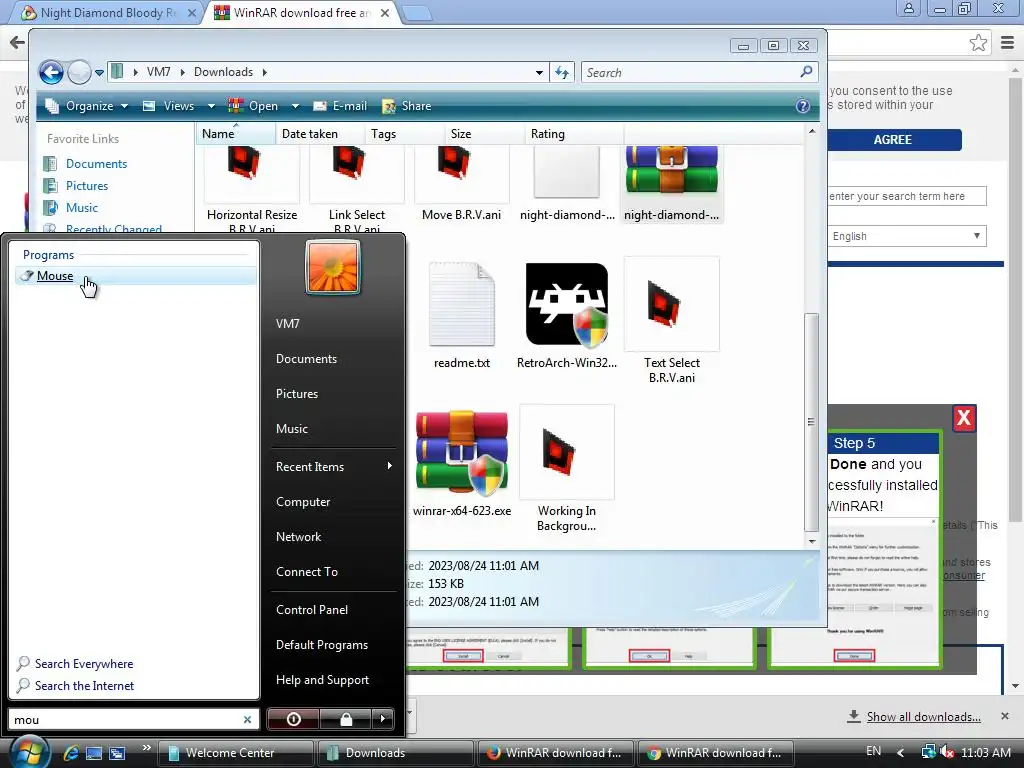Click Show all downloads link

pyautogui.click(x=923, y=716)
